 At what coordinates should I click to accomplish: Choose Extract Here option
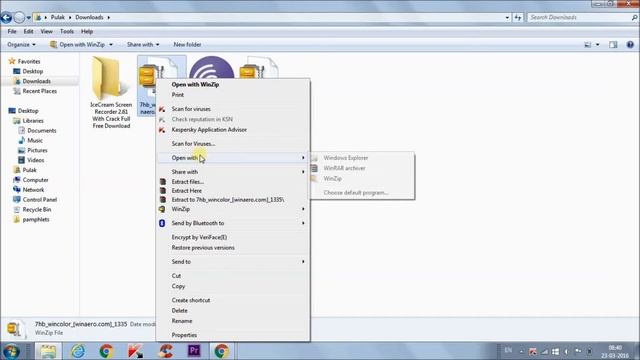(x=233, y=191)
